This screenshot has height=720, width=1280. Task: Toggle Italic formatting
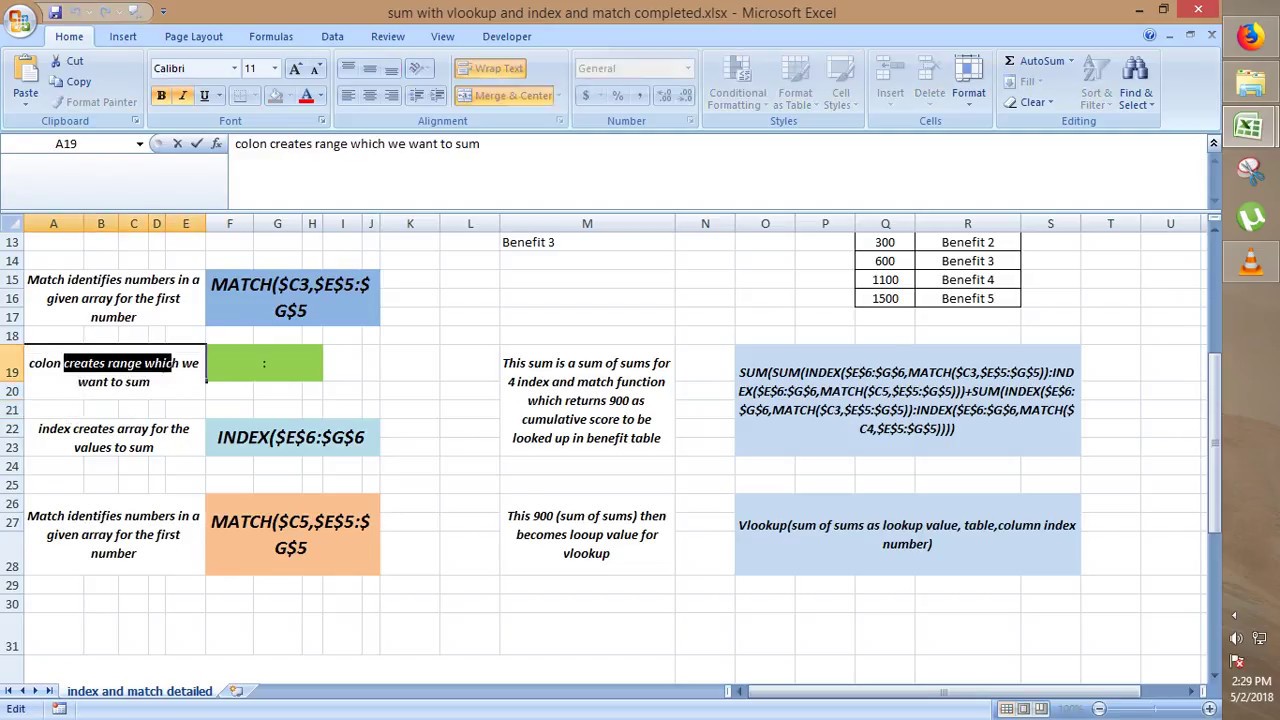(x=183, y=96)
